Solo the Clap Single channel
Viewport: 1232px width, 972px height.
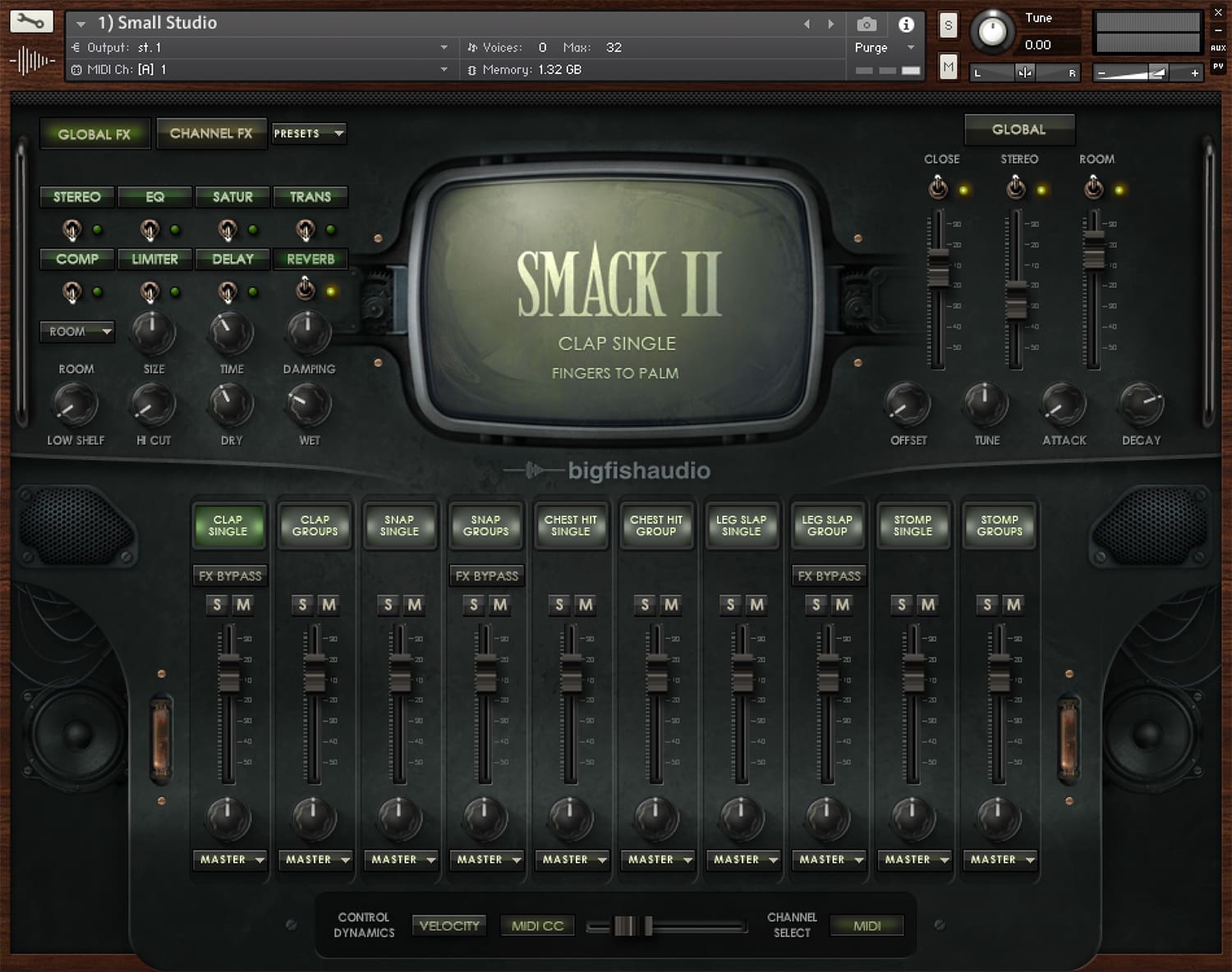pyautogui.click(x=215, y=605)
